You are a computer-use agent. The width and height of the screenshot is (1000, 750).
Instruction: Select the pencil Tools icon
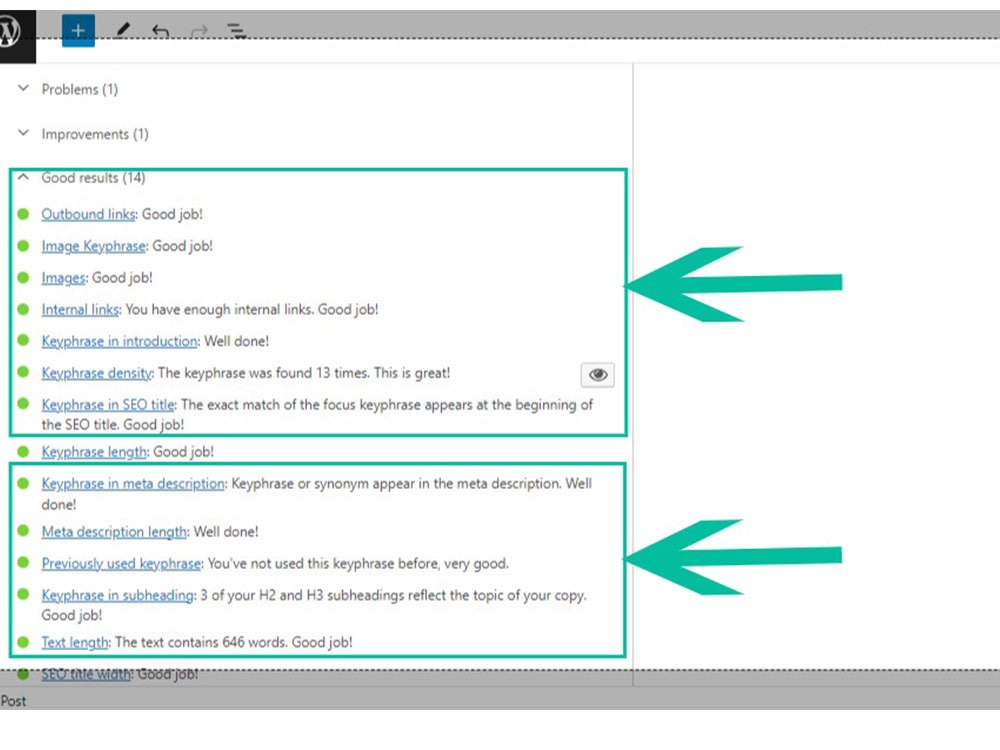123,29
